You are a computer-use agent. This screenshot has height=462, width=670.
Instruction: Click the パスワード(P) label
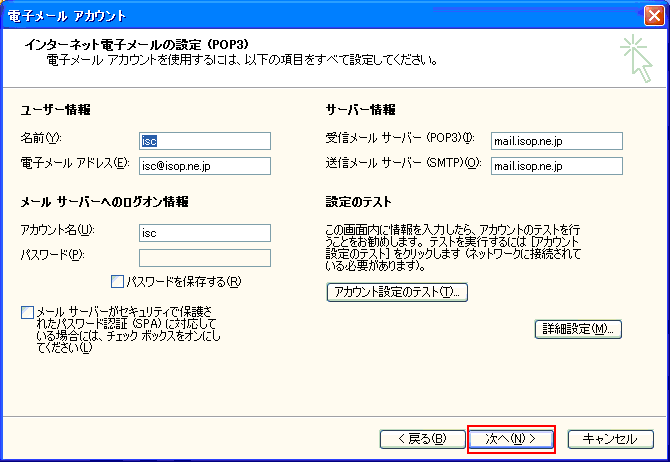click(53, 255)
